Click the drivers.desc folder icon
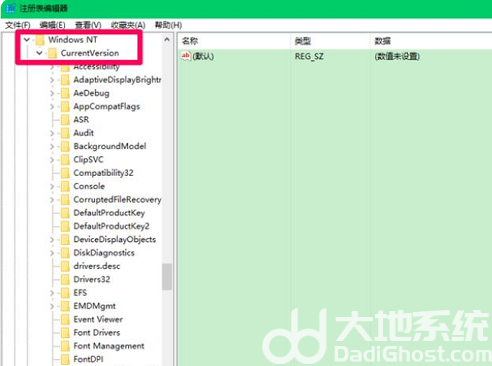This screenshot has height=366, width=492. point(65,266)
